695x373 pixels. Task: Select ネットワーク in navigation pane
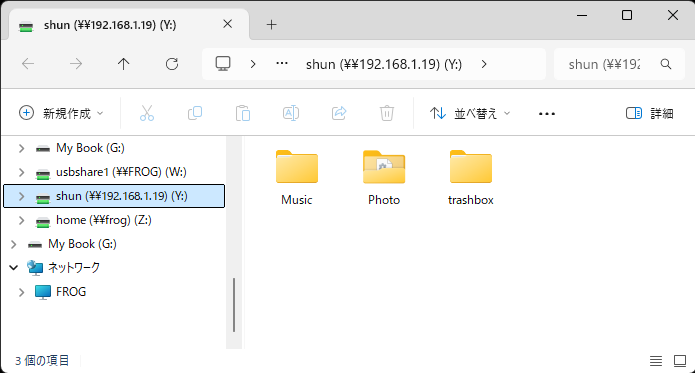[74, 268]
